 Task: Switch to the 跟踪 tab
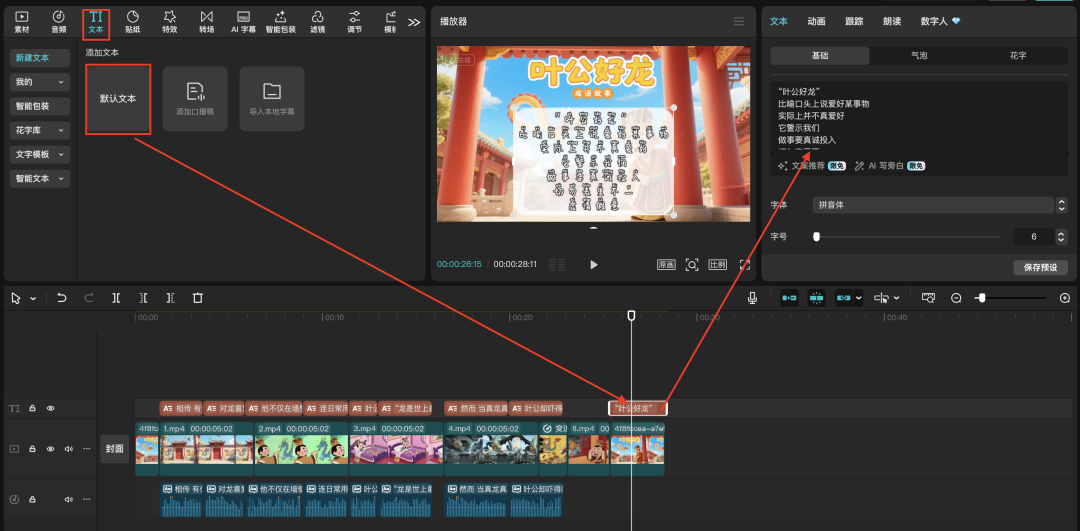854,21
